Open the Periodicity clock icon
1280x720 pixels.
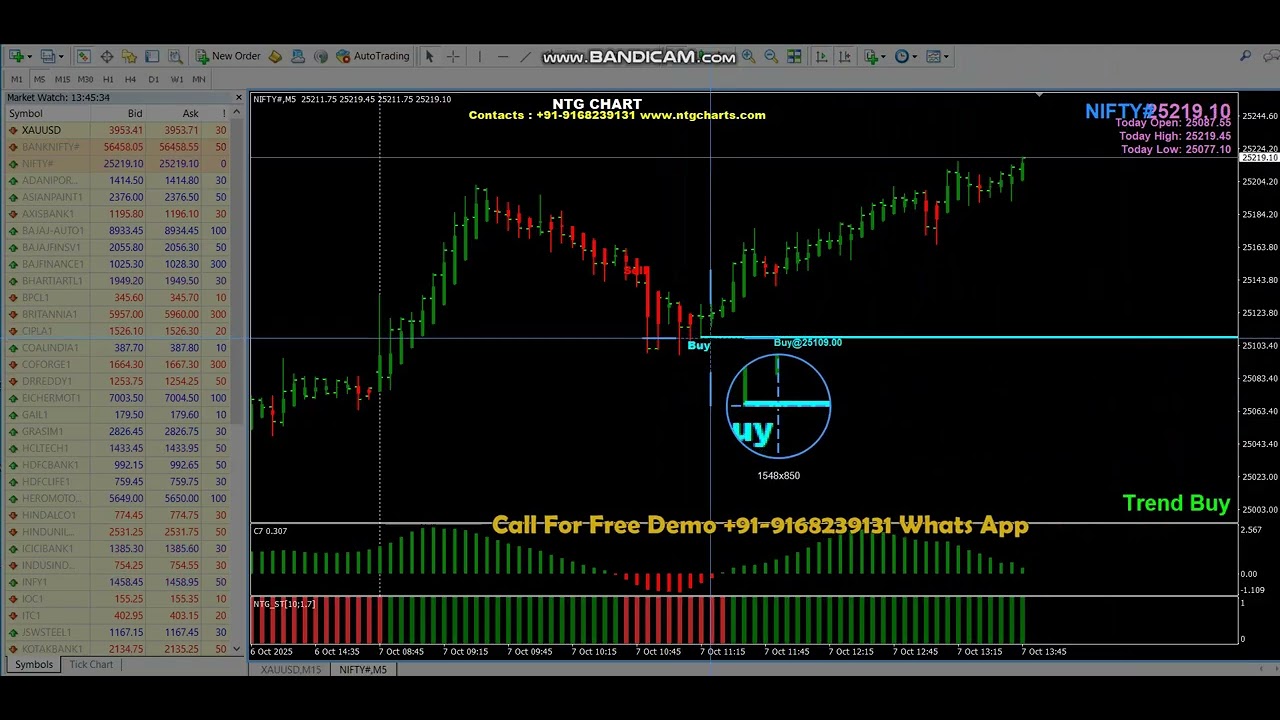click(x=902, y=56)
